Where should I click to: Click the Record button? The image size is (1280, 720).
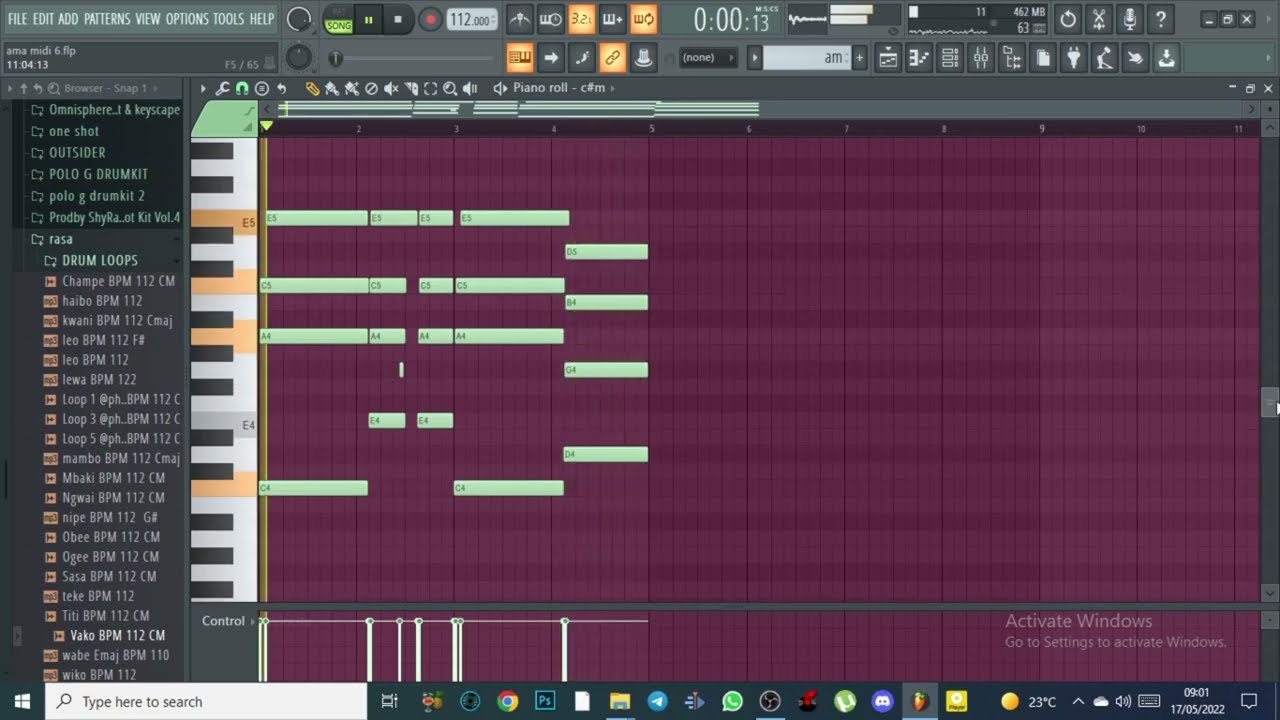(430, 19)
